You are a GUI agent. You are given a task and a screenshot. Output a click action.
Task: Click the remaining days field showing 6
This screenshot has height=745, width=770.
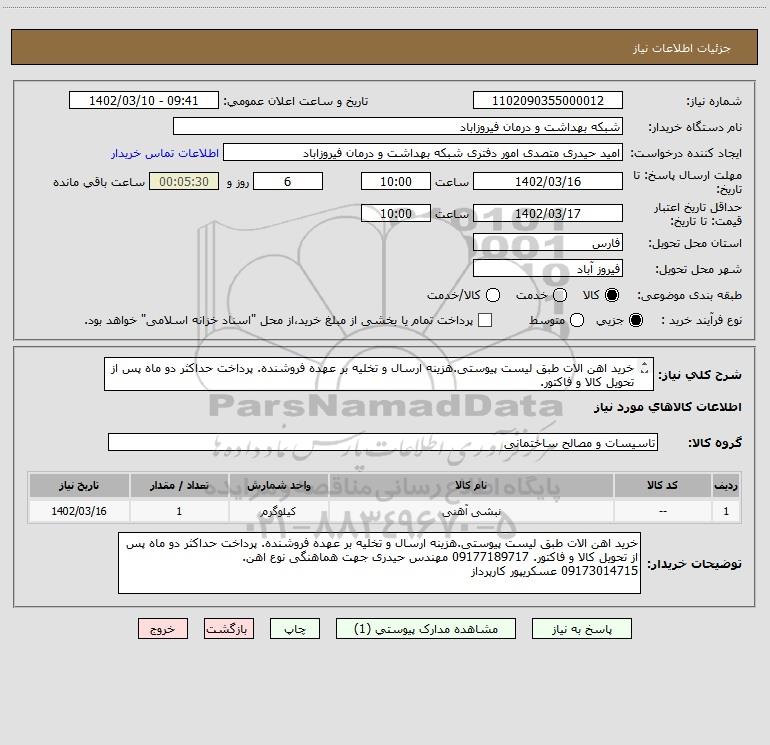click(x=288, y=181)
